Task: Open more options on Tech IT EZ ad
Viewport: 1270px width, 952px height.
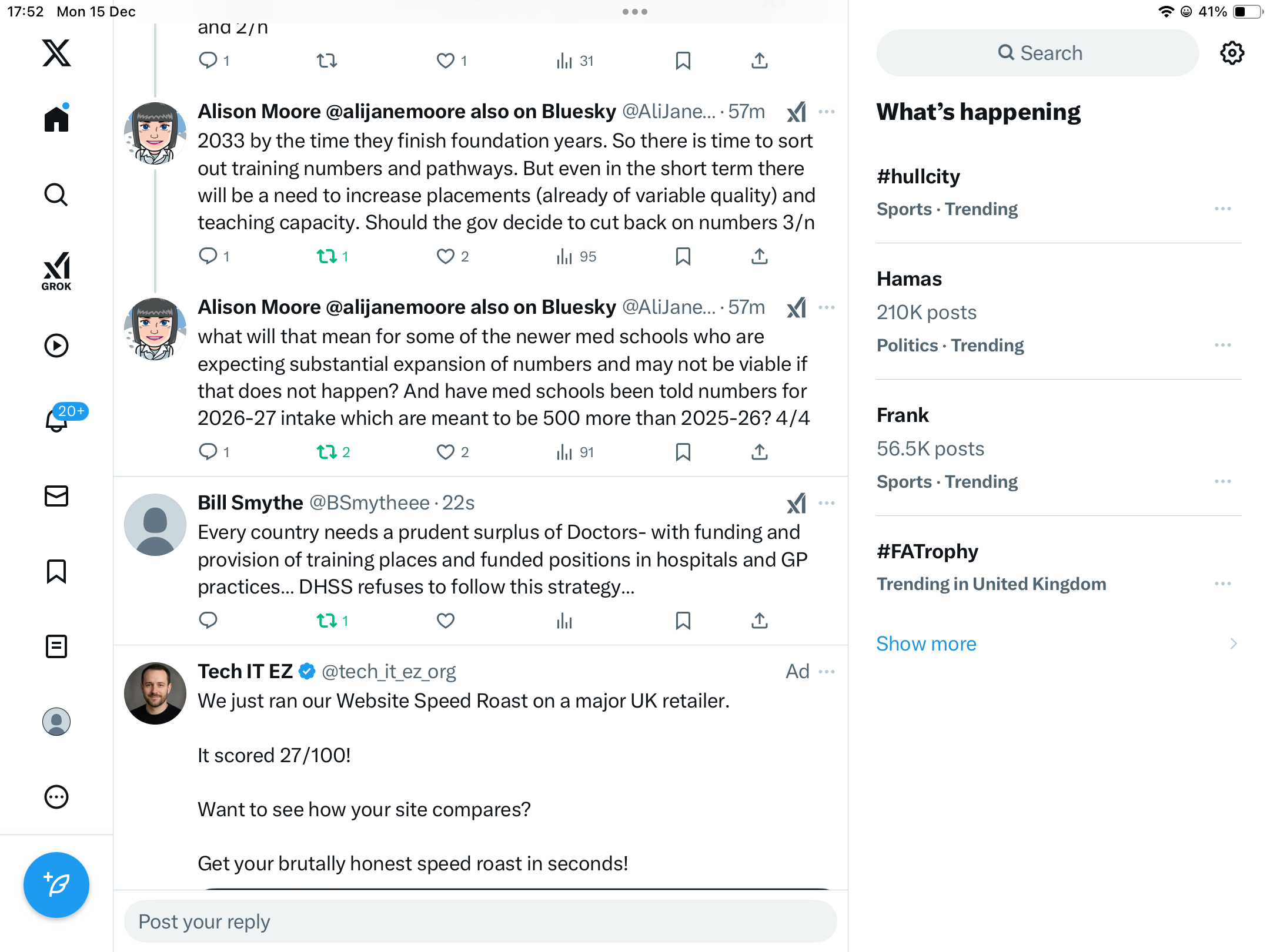Action: [827, 672]
